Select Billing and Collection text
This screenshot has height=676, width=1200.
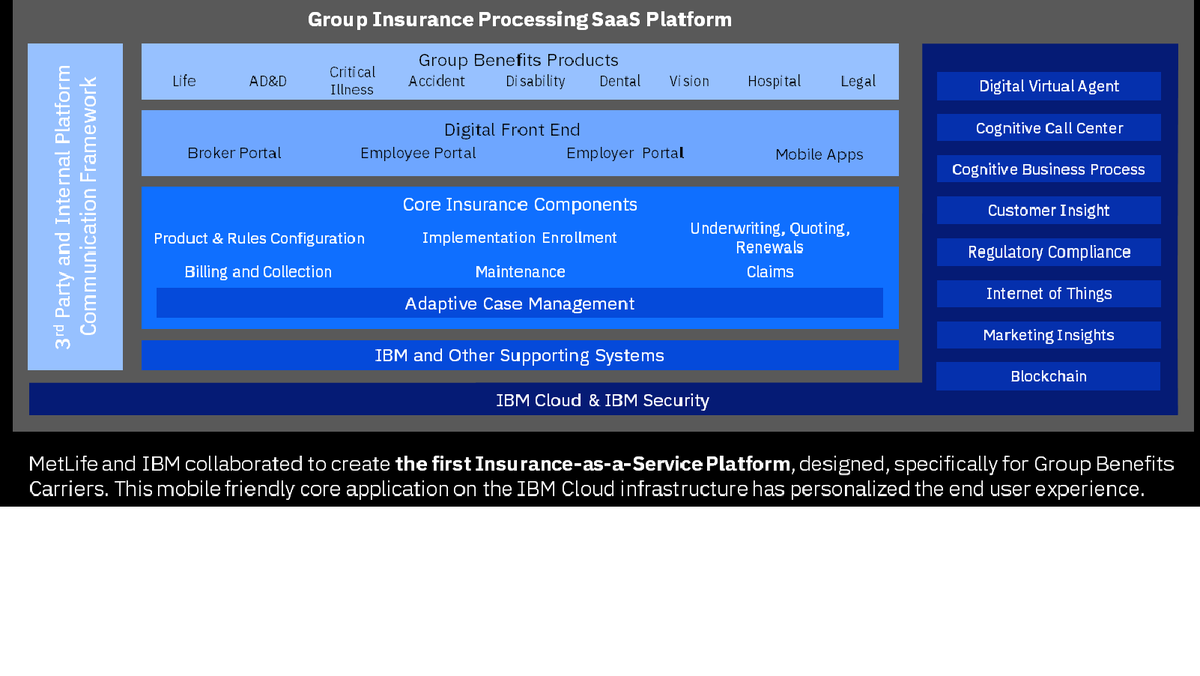258,272
